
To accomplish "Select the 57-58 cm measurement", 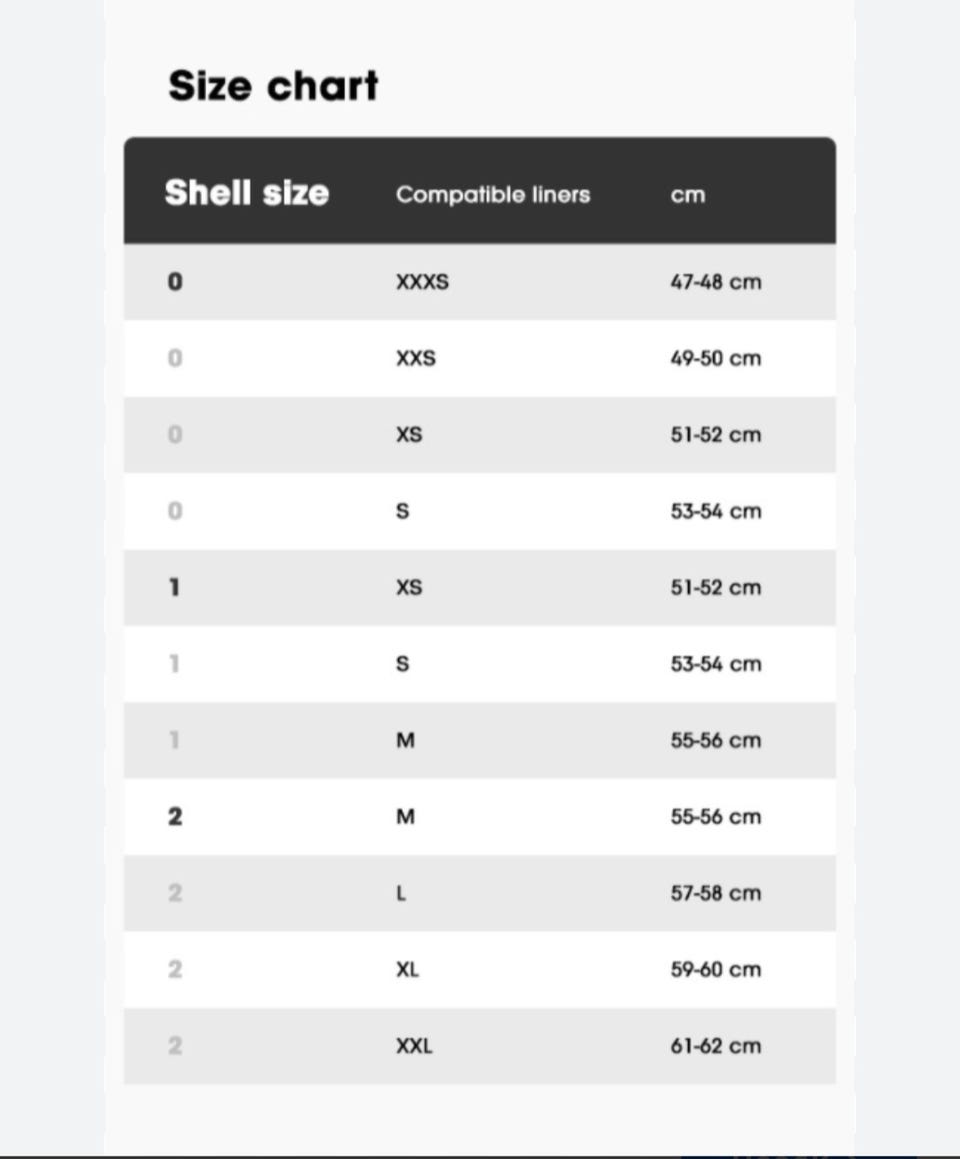I will (x=715, y=894).
